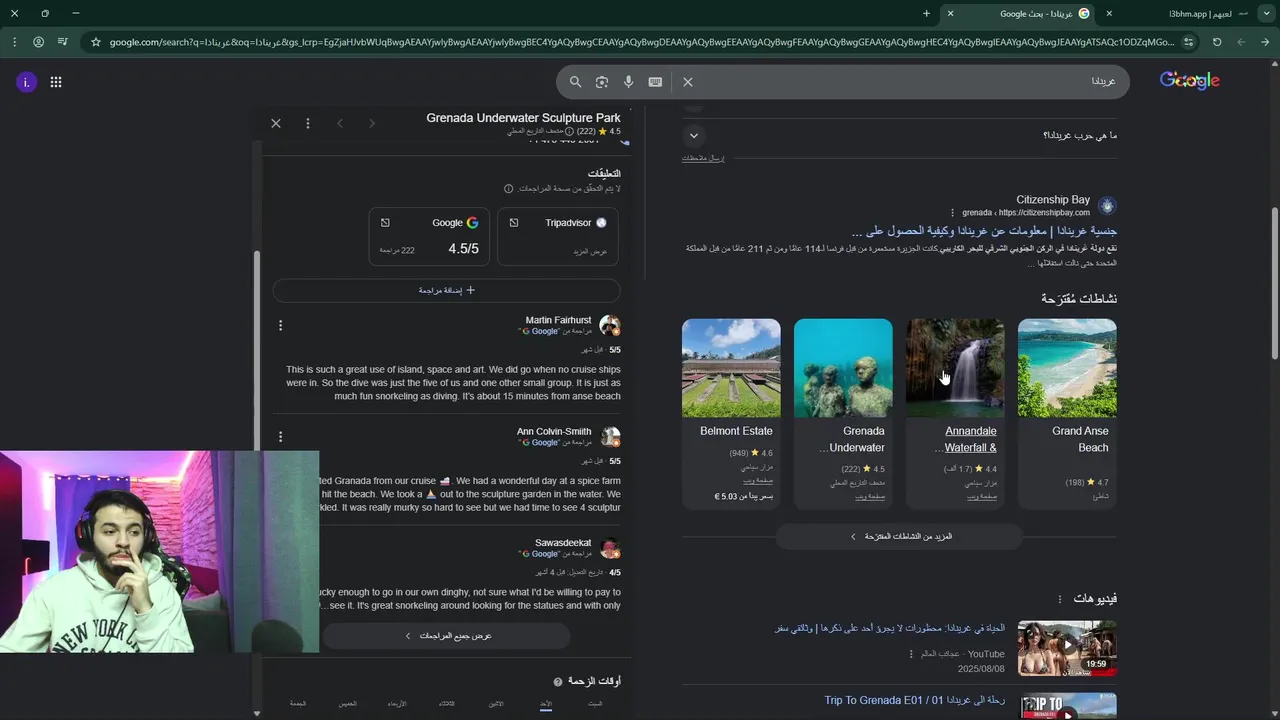Image resolution: width=1280 pixels, height=720 pixels.
Task: Close the Google search tab
Action: (x=950, y=13)
